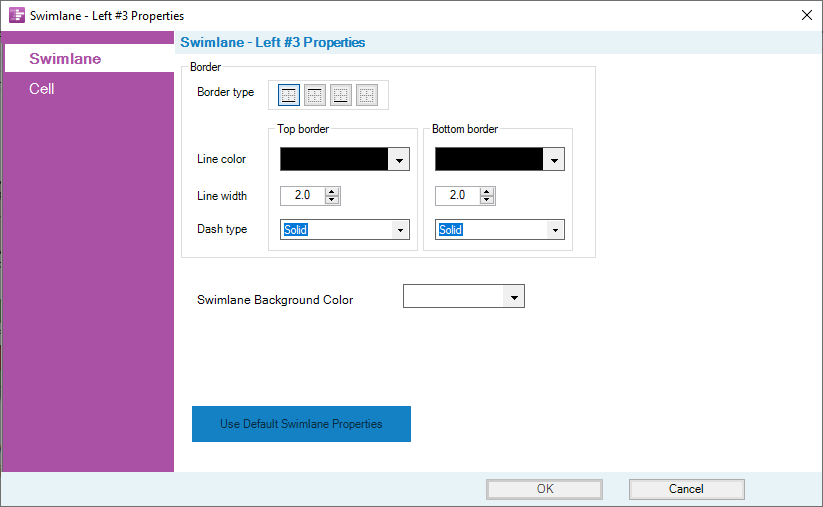
Task: Increase Bottom border line width
Action: click(x=487, y=192)
